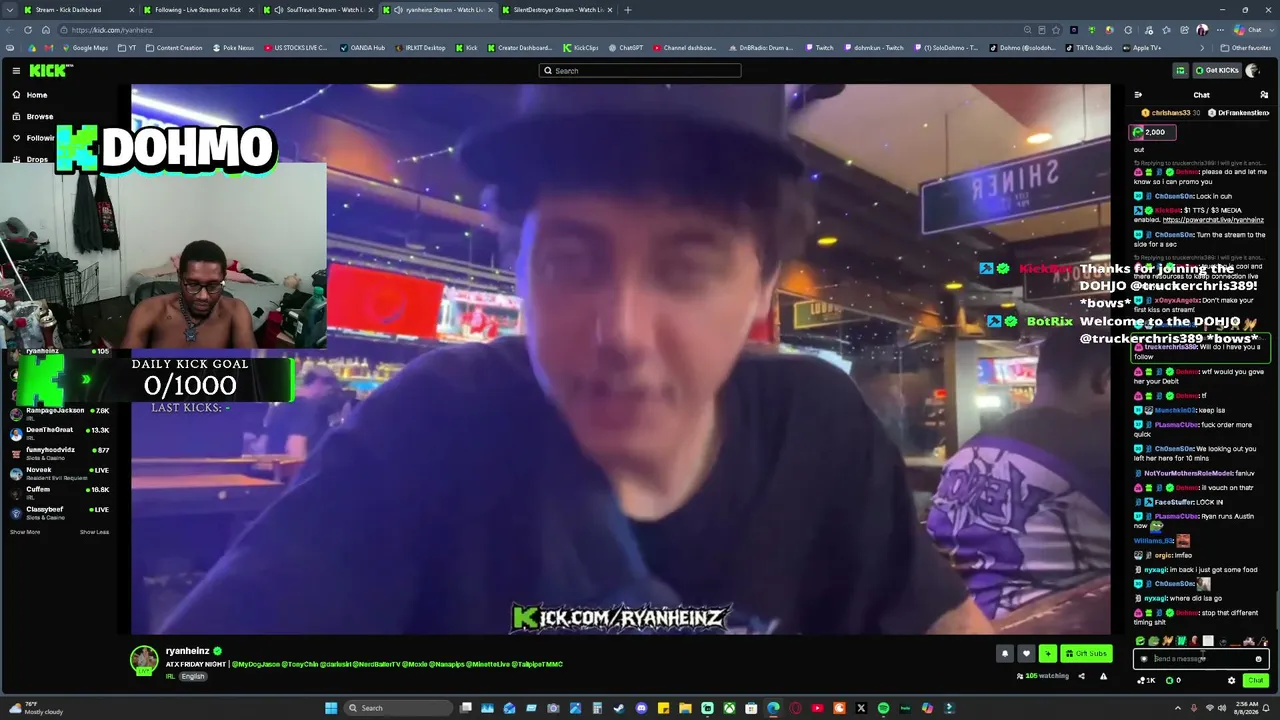Viewport: 1280px width, 720px height.
Task: Open funnyhoodvidz channel in the sidebar
Action: click(60, 453)
